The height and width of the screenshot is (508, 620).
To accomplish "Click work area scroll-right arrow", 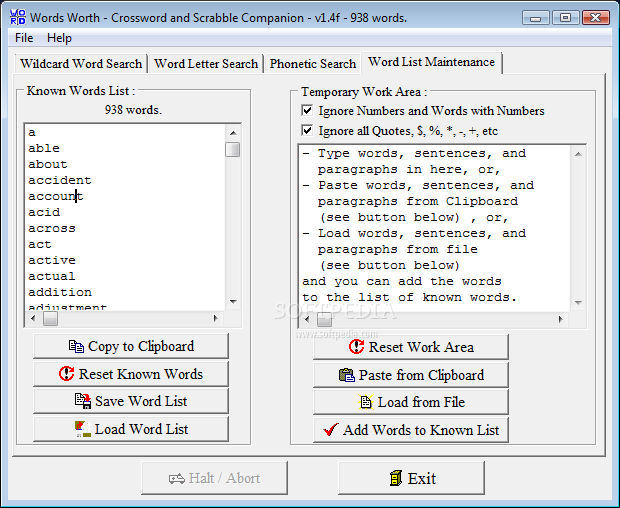I will [561, 319].
